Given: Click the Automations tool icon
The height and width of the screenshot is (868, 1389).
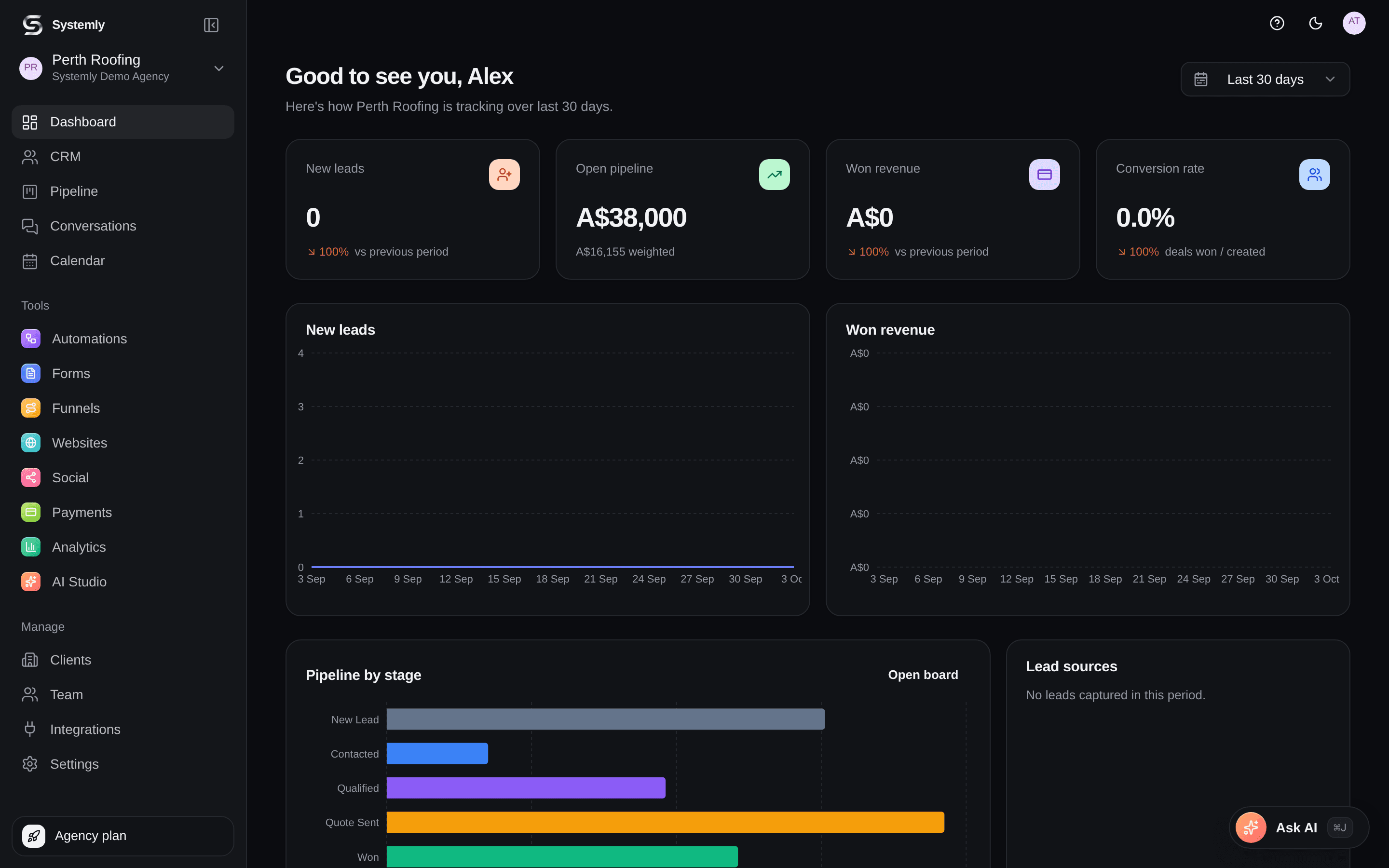Looking at the screenshot, I should pyautogui.click(x=31, y=339).
